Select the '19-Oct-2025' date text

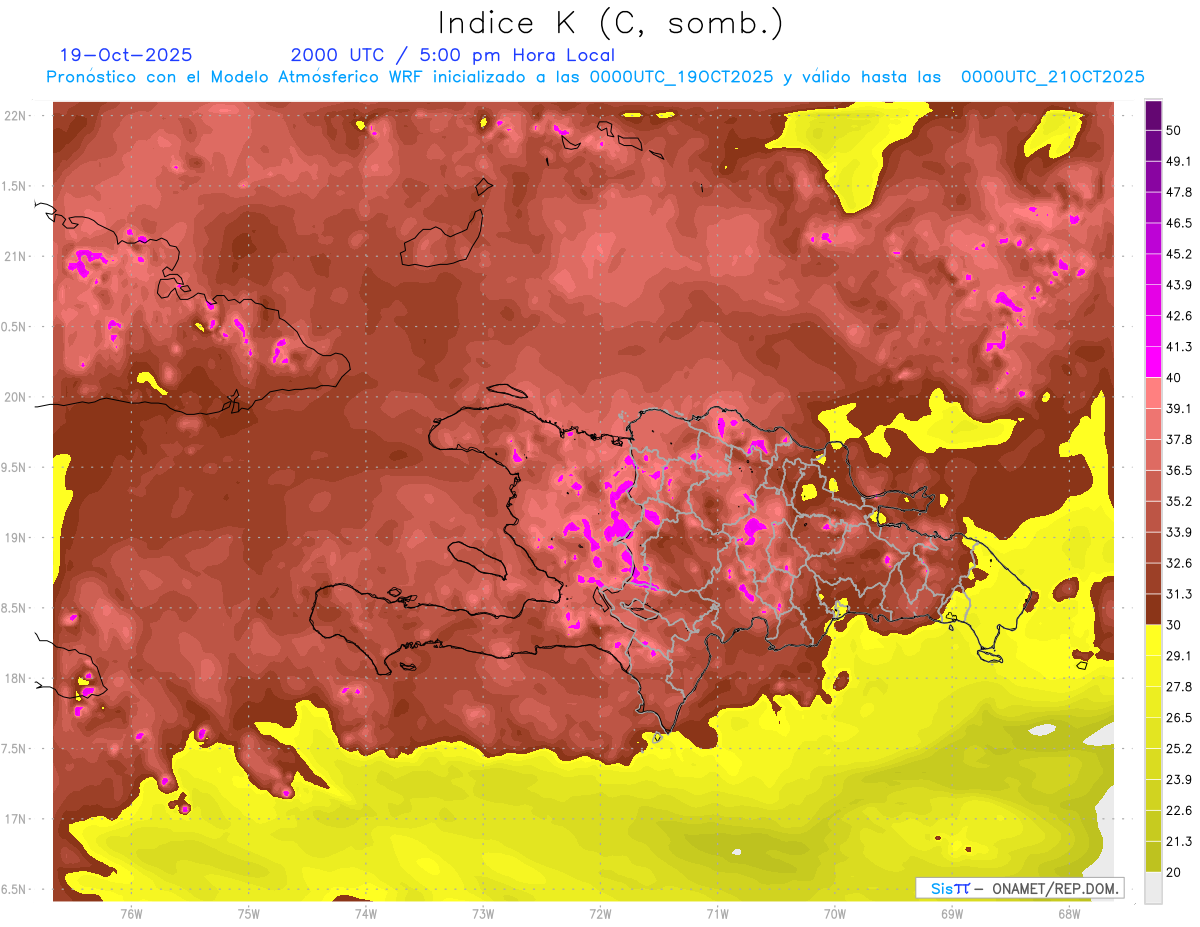[126, 55]
